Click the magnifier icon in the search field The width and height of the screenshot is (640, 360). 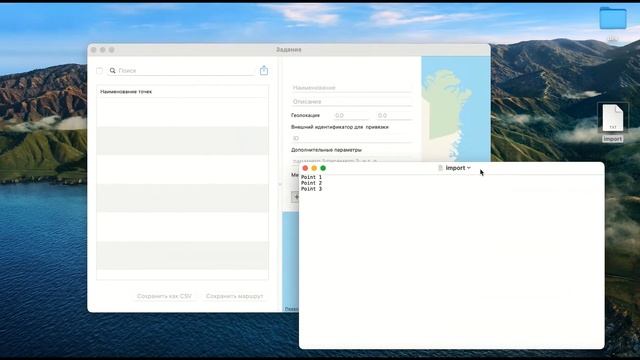click(x=113, y=71)
